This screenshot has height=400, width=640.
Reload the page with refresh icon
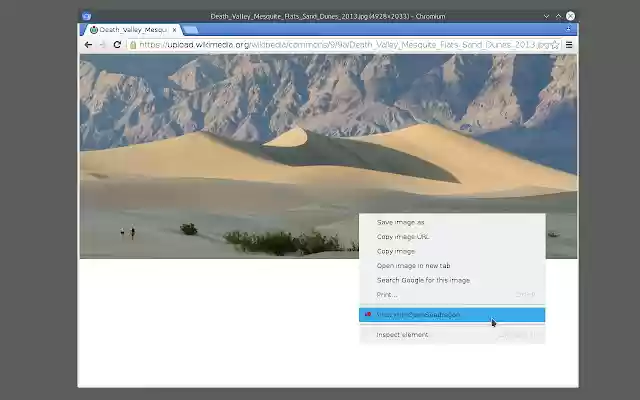click(x=117, y=45)
